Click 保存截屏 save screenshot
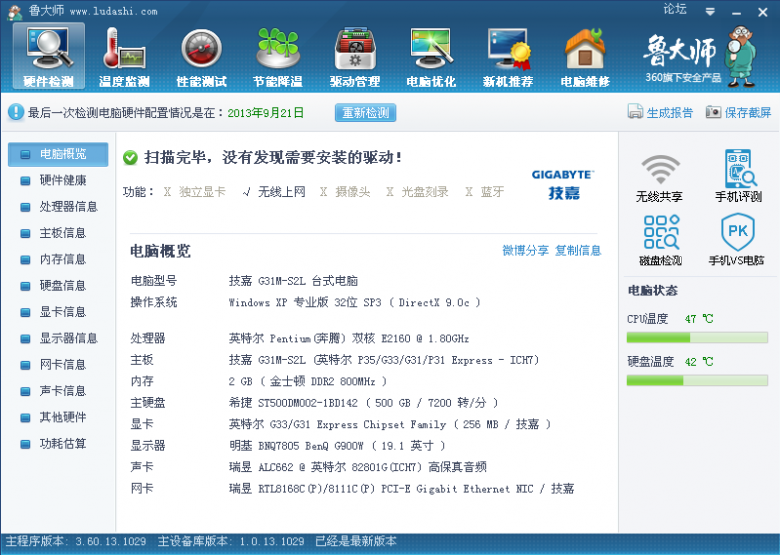The image size is (780, 555). tap(738, 113)
